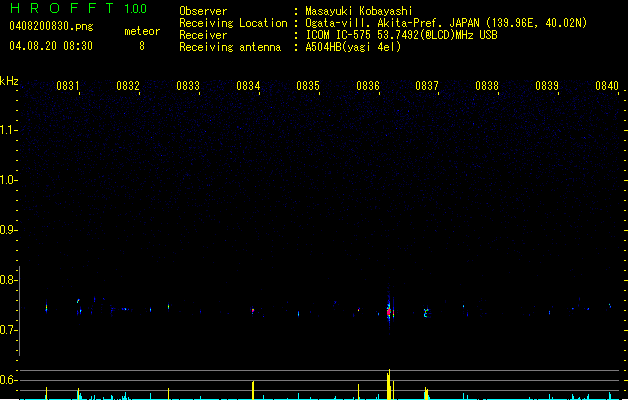Click the 0837 time marker

(427, 86)
